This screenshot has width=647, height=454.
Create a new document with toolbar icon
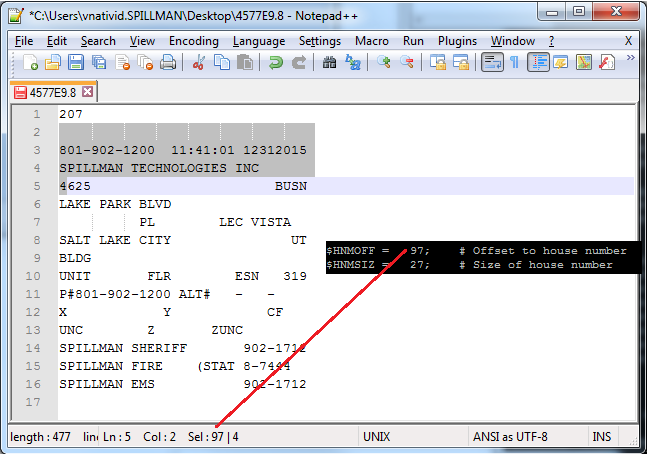tap(30, 63)
